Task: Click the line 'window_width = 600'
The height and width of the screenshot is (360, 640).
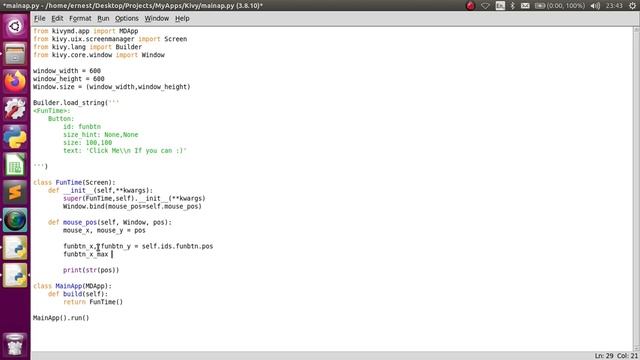Action: point(67,71)
